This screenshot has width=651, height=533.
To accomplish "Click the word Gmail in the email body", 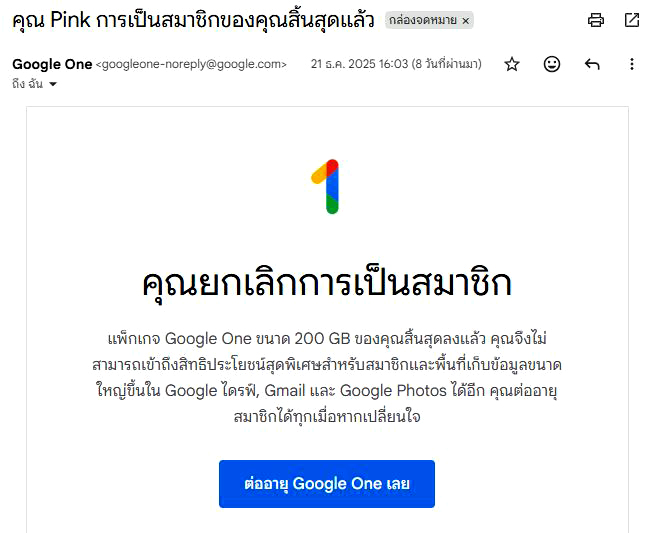I will (285, 390).
